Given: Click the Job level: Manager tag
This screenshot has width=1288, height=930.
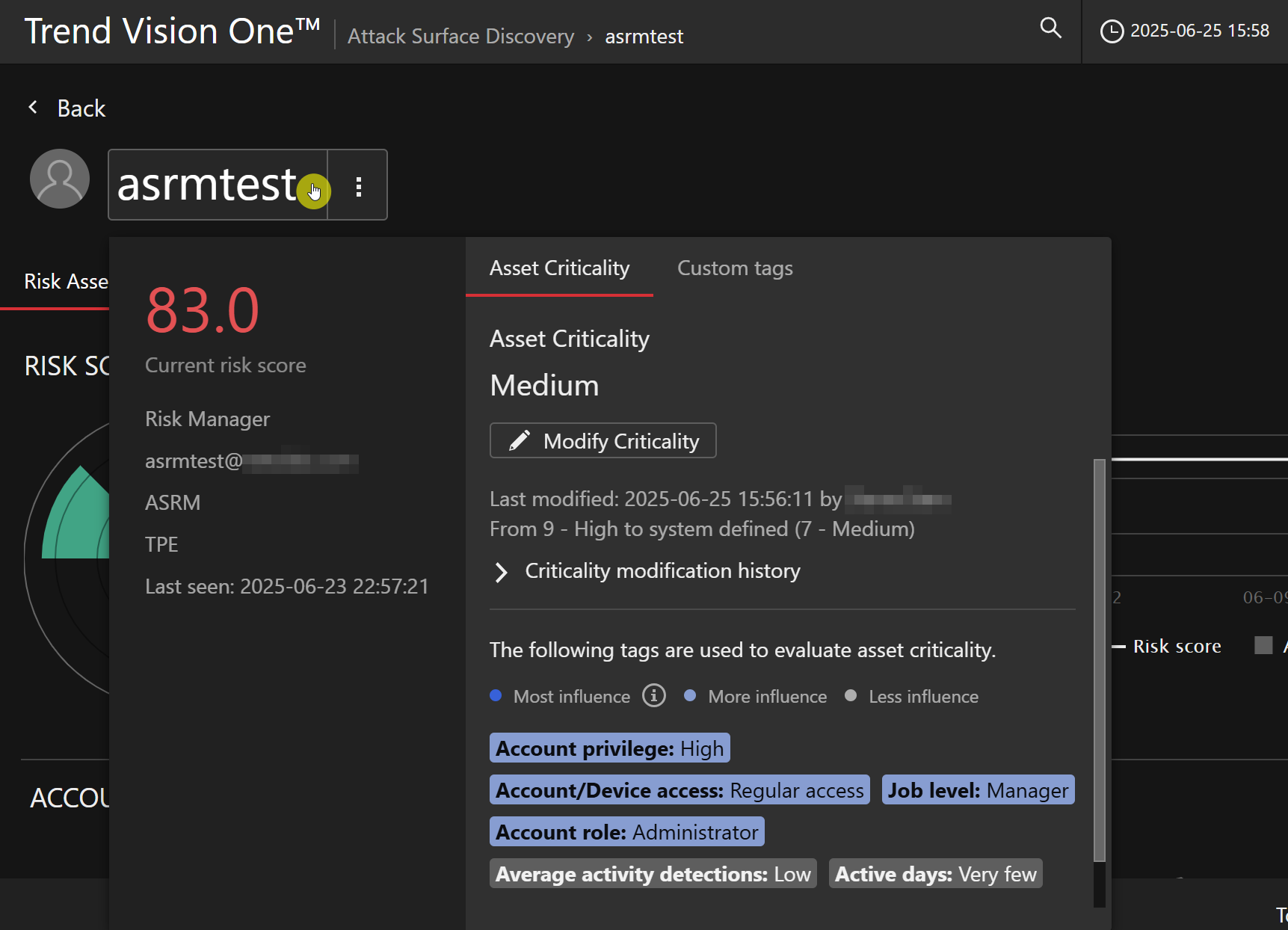Looking at the screenshot, I should (978, 790).
